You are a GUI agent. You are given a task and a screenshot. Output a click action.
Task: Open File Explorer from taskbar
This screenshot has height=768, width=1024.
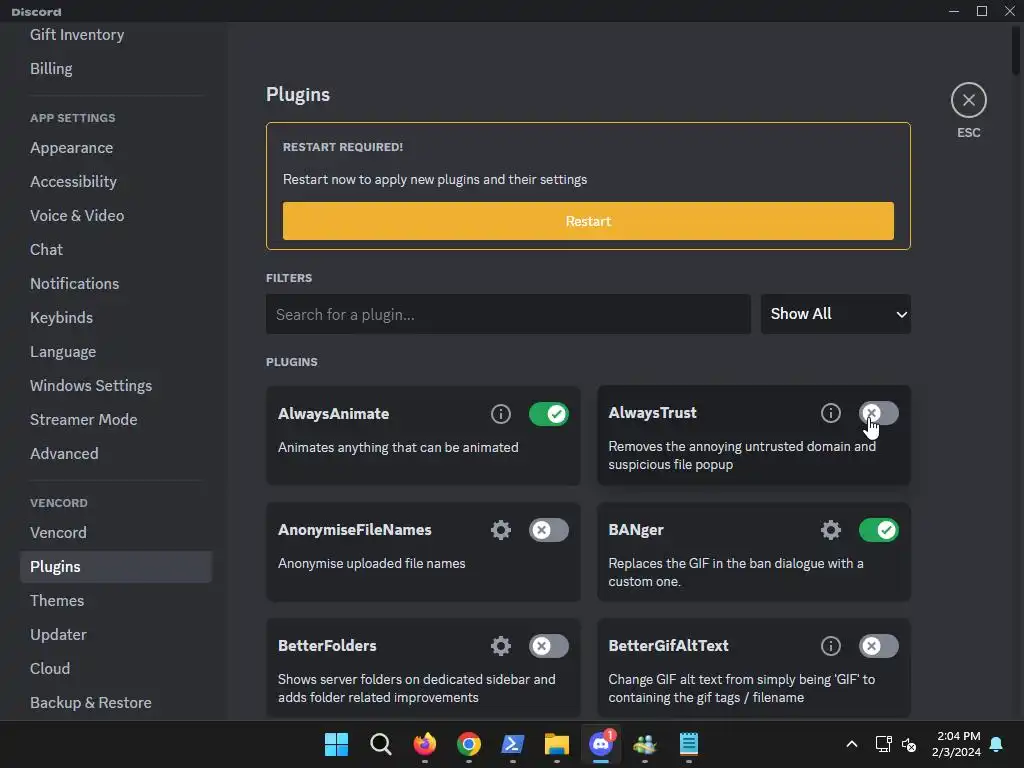coord(556,744)
